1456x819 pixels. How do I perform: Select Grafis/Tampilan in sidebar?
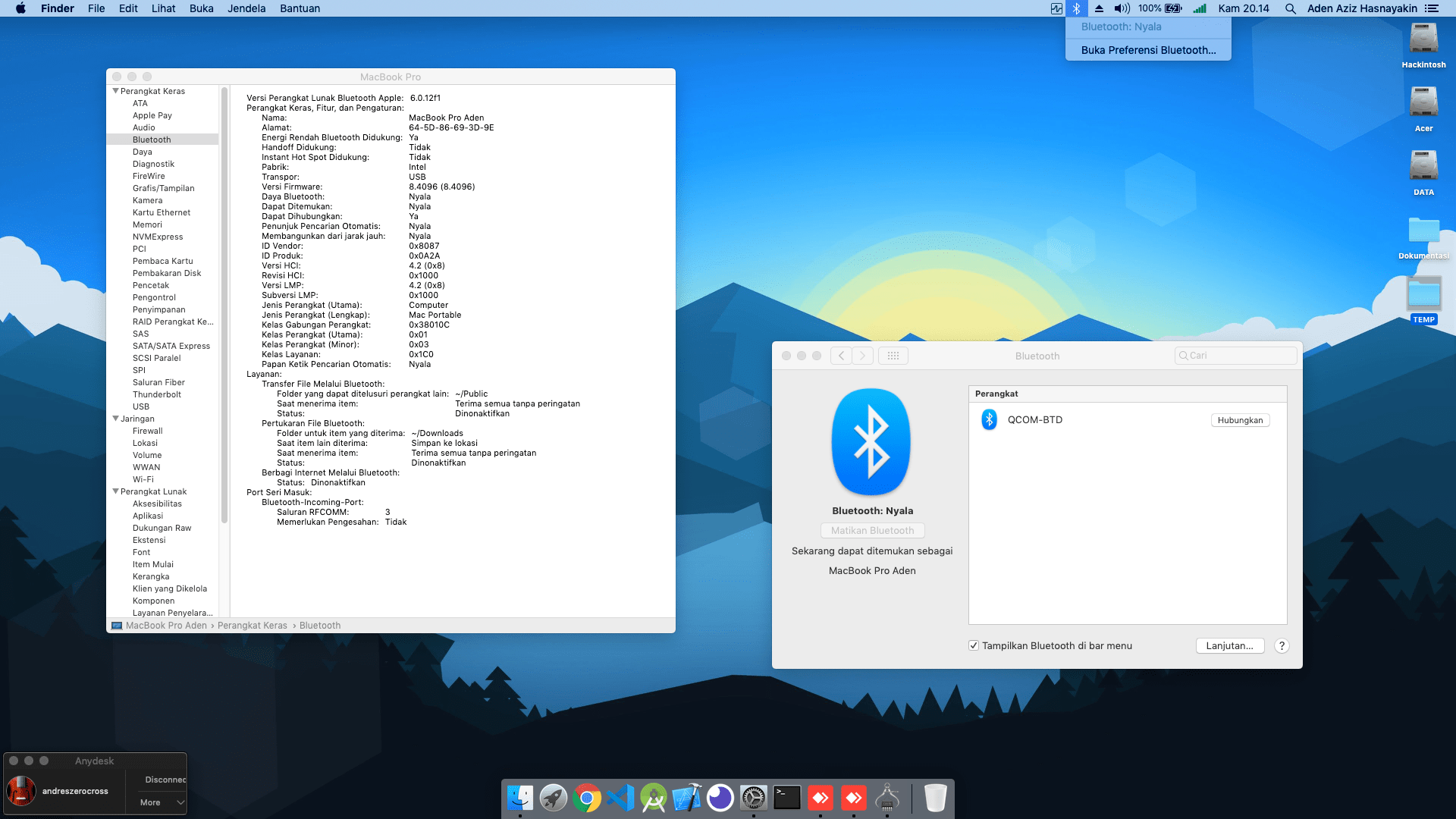(x=164, y=188)
